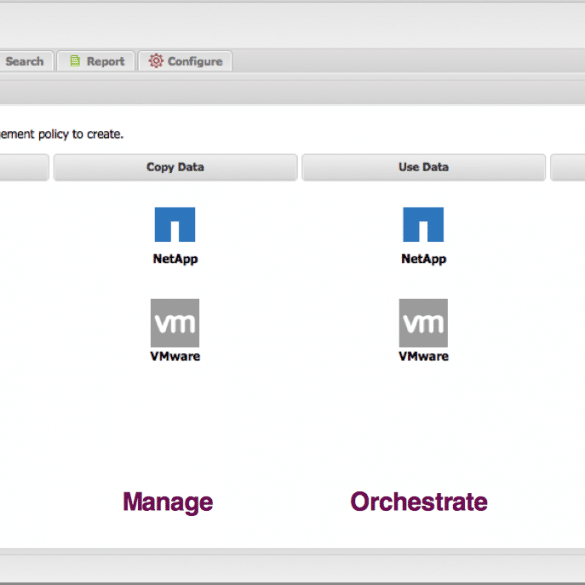Click VMware label under Use Data
Screen dimensions: 585x585
pos(424,356)
